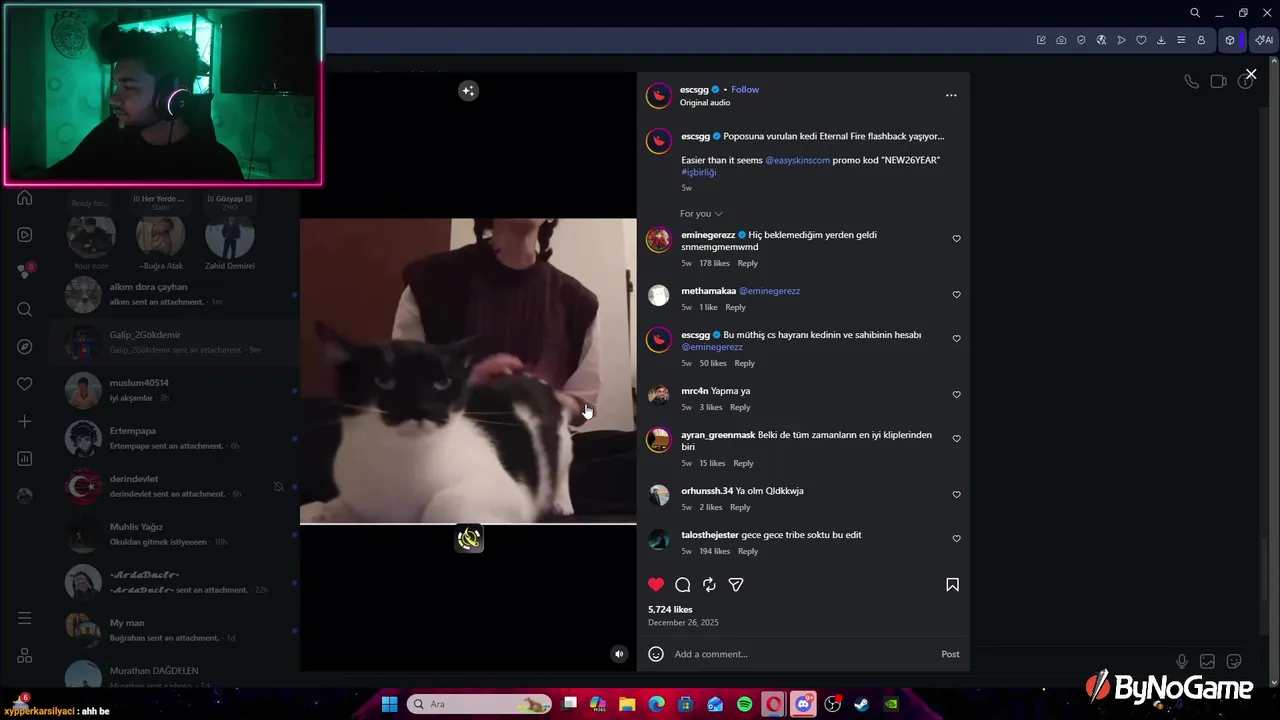Reply to talosthejester's comment

click(x=748, y=551)
